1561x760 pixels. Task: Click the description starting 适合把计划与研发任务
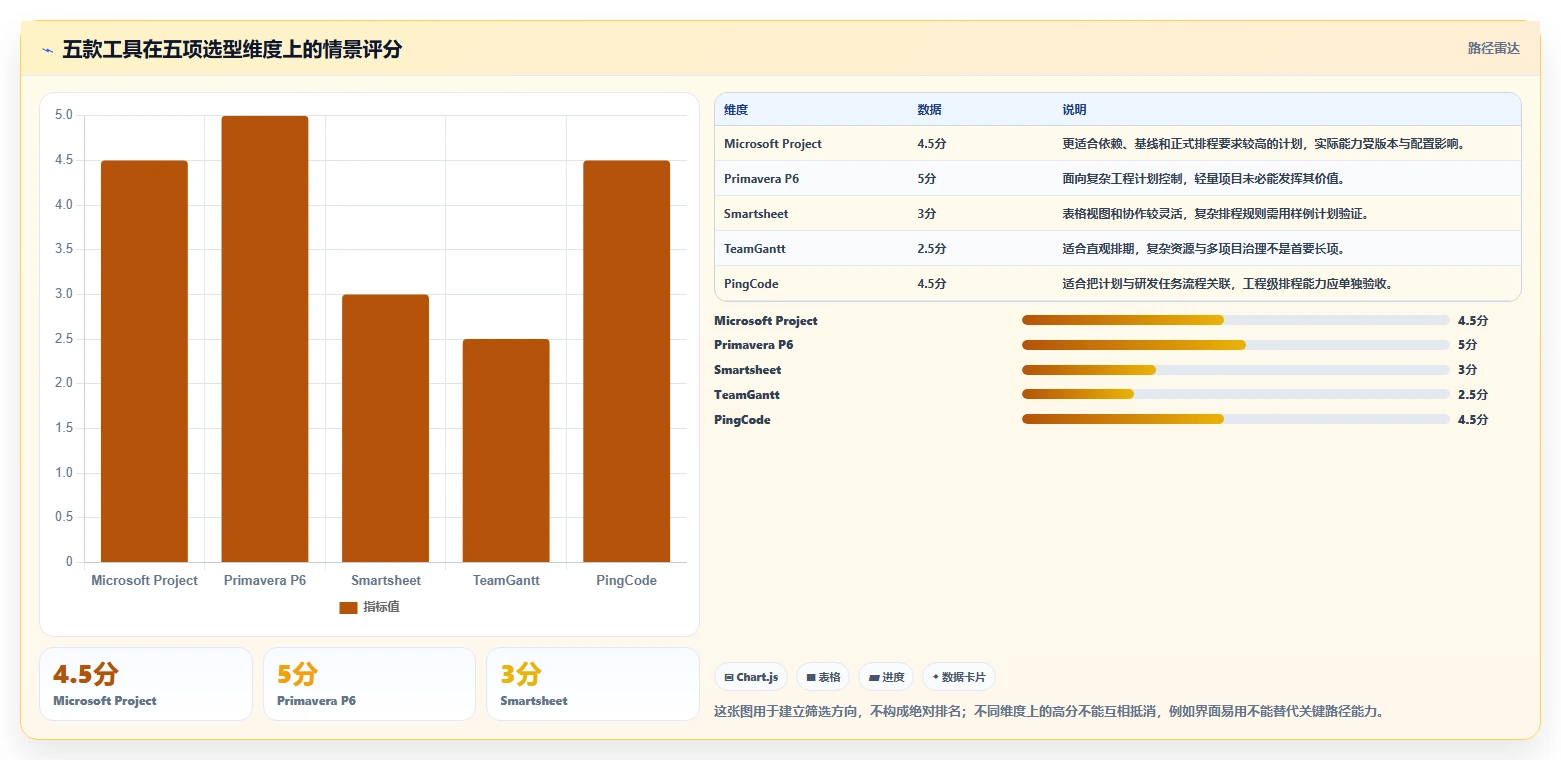[x=1227, y=284]
